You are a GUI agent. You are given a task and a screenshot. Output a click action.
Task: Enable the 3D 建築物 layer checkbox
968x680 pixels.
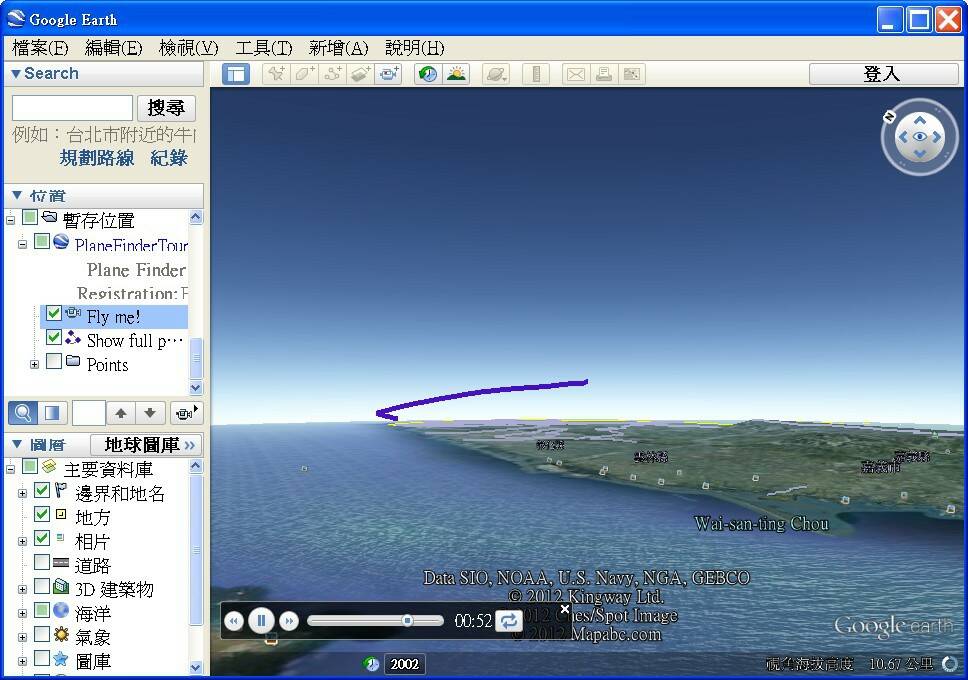[x=42, y=586]
